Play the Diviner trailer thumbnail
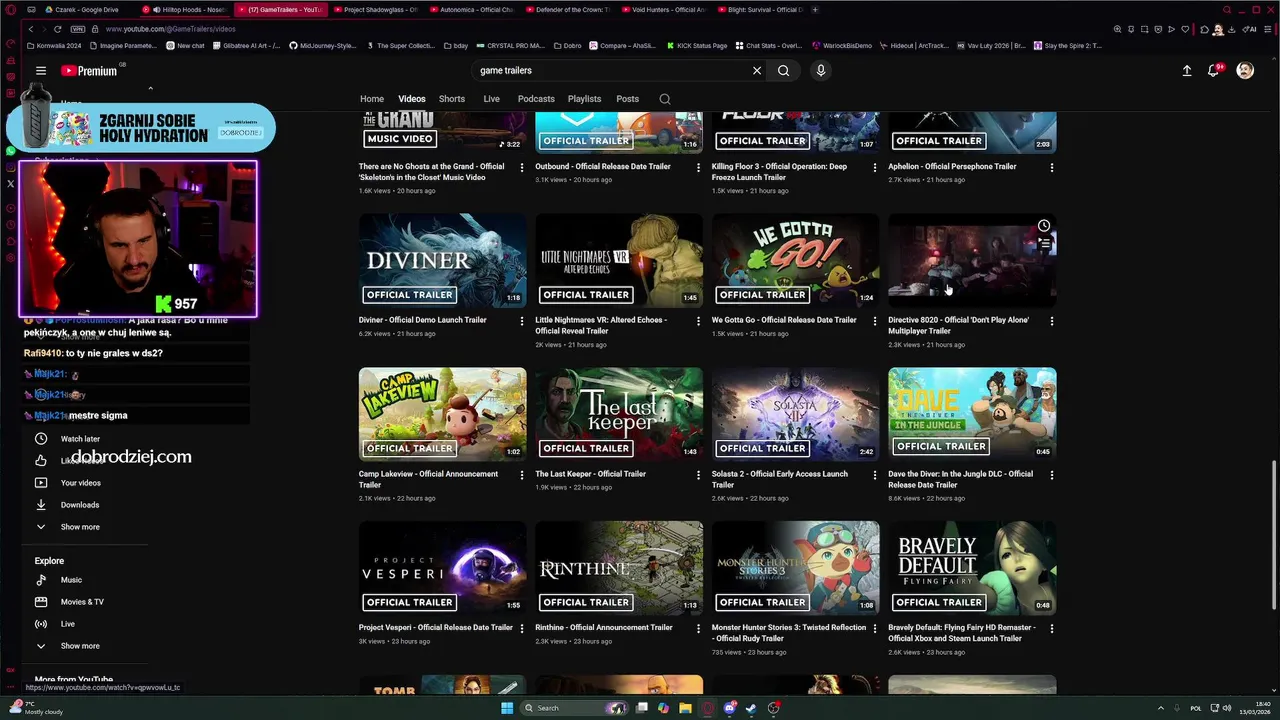 point(443,261)
